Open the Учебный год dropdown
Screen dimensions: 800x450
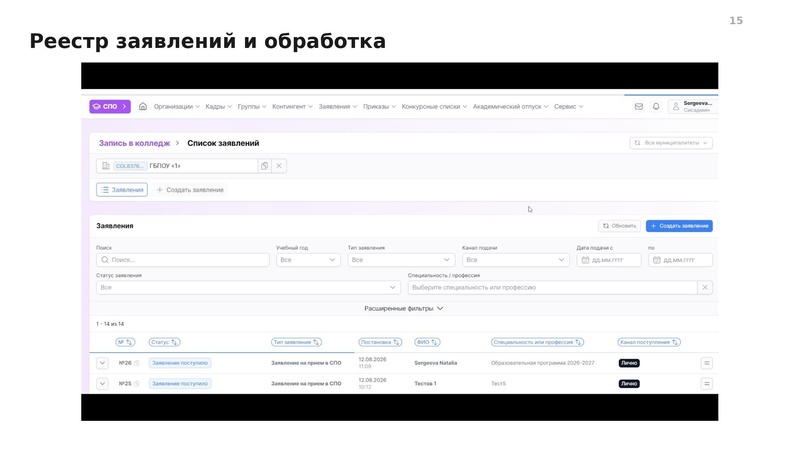tap(308, 260)
